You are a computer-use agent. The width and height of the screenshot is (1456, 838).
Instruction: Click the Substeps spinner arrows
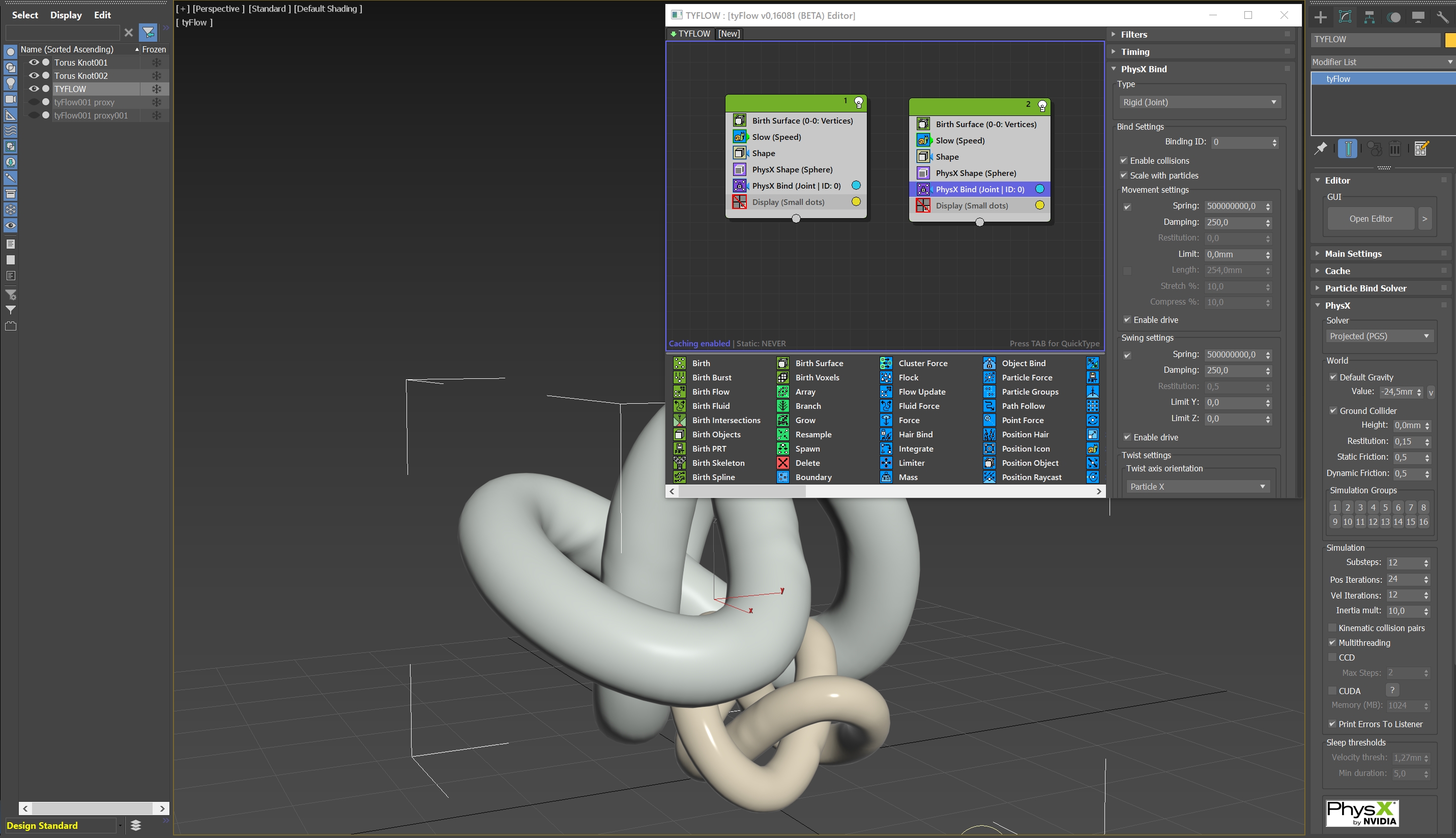tap(1426, 563)
